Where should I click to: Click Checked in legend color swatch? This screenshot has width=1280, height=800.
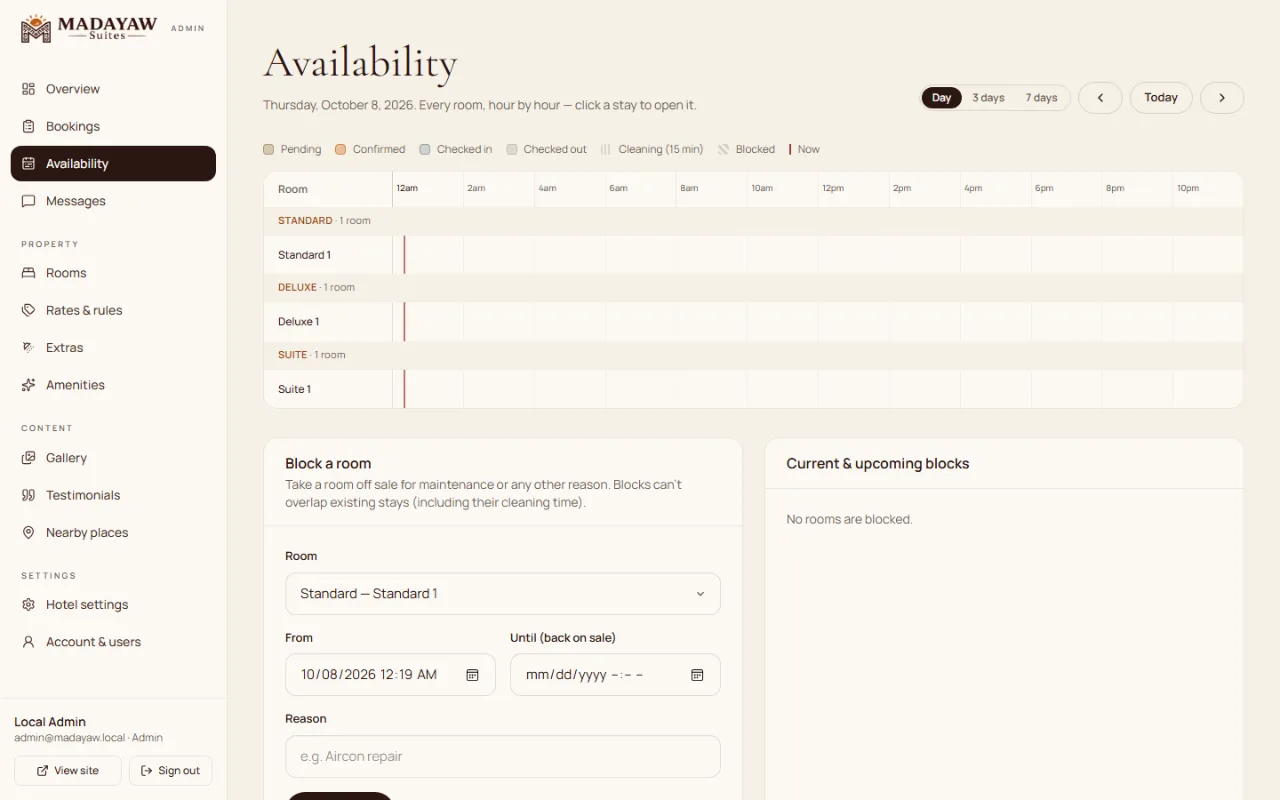tap(425, 149)
